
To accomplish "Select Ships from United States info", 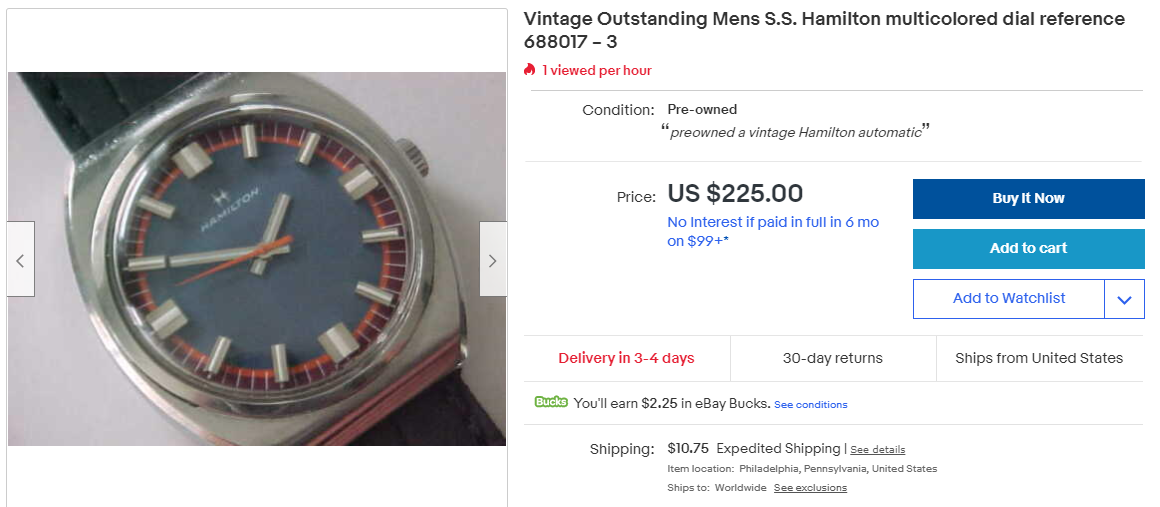I will click(x=1038, y=358).
